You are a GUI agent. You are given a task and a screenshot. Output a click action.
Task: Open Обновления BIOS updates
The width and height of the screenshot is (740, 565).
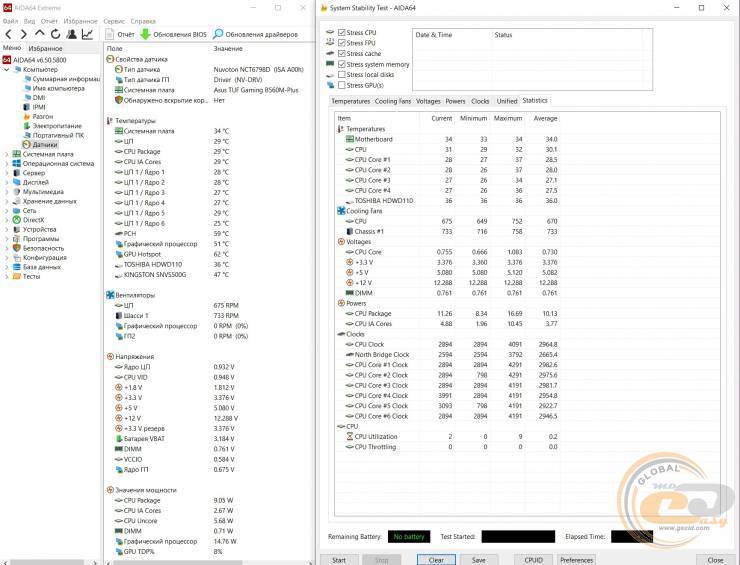[174, 34]
